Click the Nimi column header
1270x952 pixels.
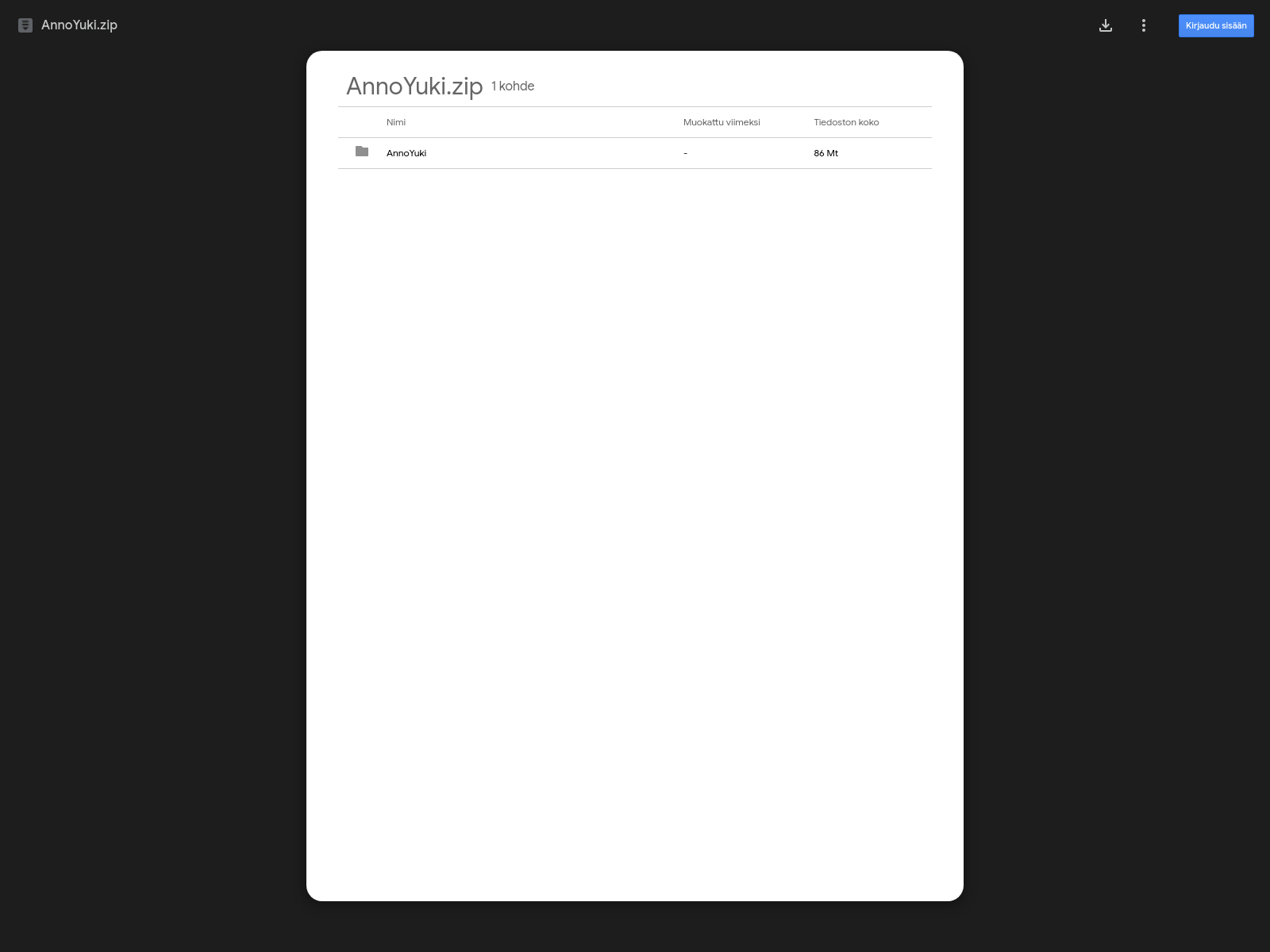pyautogui.click(x=396, y=122)
